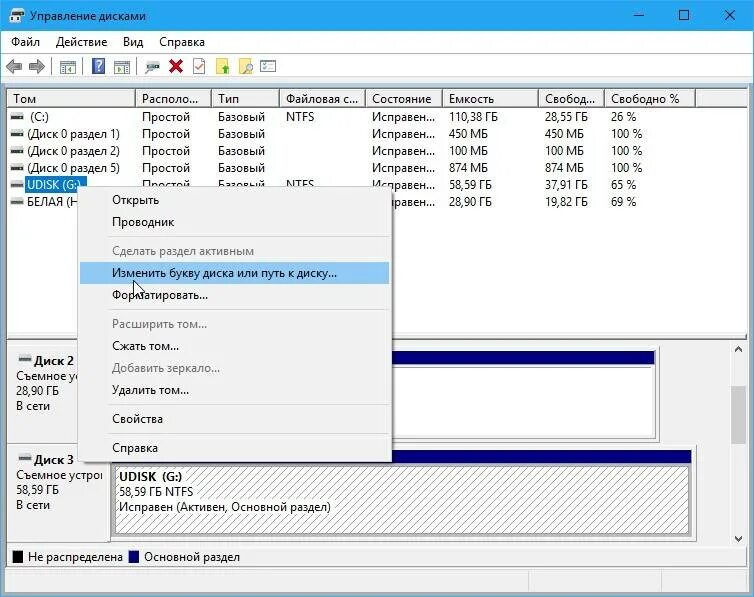Image resolution: width=754 pixels, height=597 pixels.
Task: Click the Back arrow toolbar icon
Action: pos(14,66)
